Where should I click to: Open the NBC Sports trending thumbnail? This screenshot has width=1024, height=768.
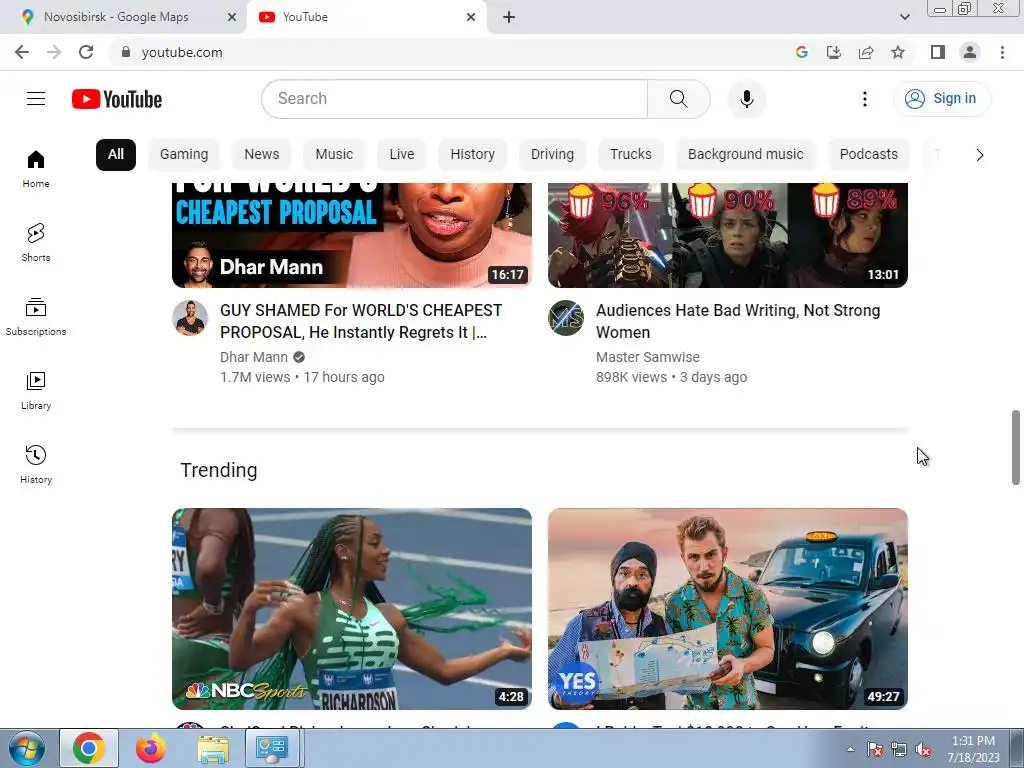pyautogui.click(x=352, y=609)
